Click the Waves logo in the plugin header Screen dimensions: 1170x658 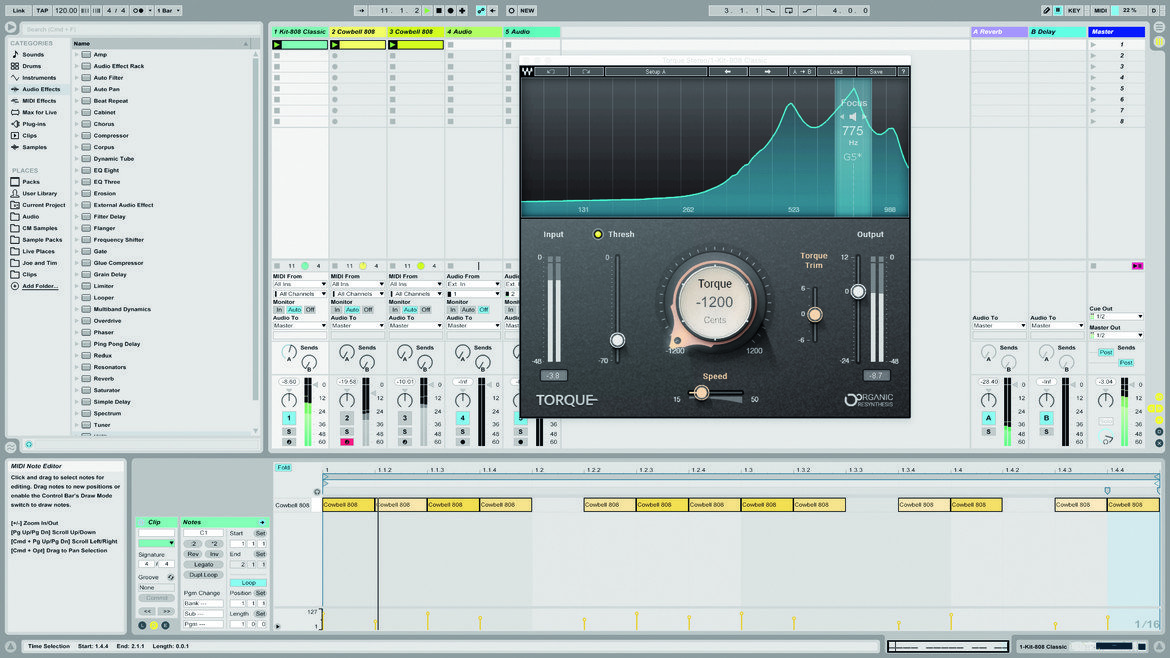(x=528, y=72)
